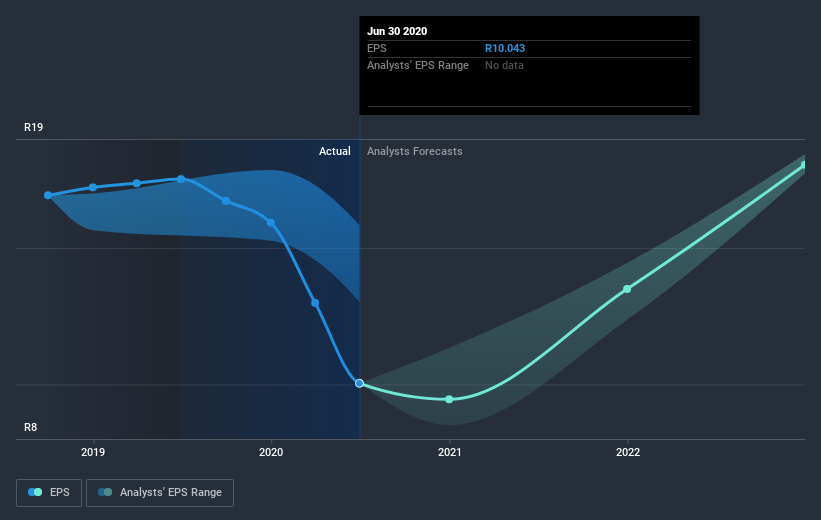Select the highlighted Jun 30 2020 EPS point
The image size is (821, 520).
coord(359,383)
